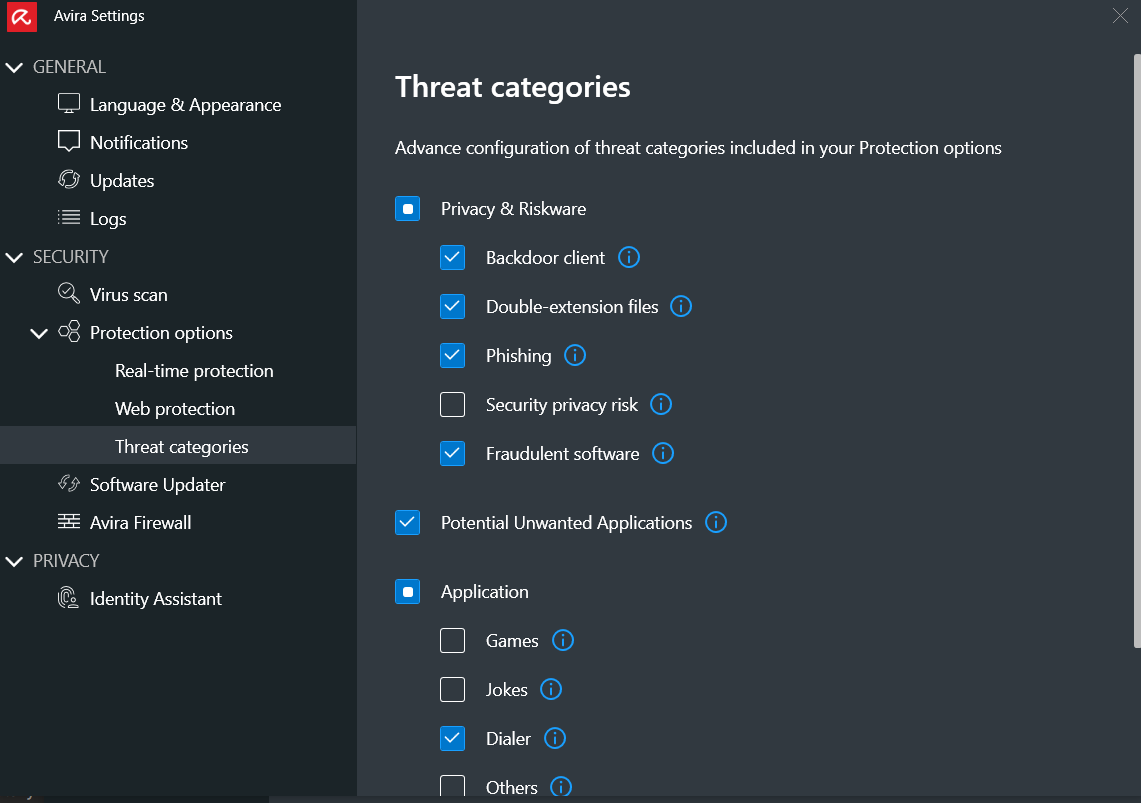Collapse the PRIVACY section chevron
This screenshot has height=803, width=1141.
coord(14,561)
